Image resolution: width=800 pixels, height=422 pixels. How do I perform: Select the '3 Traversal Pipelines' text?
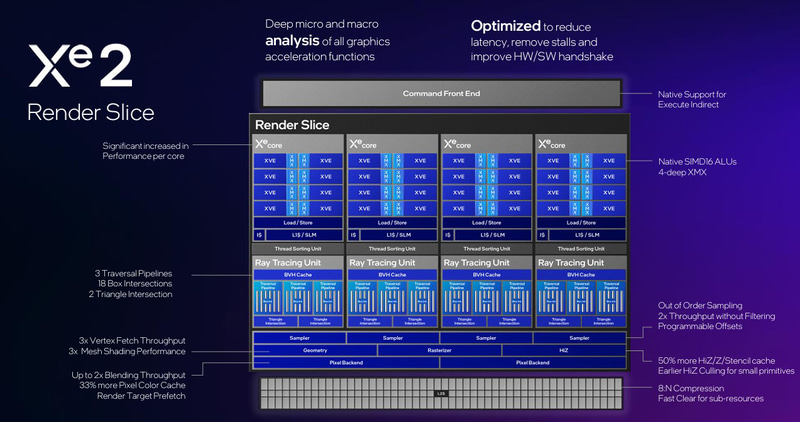[x=133, y=274]
